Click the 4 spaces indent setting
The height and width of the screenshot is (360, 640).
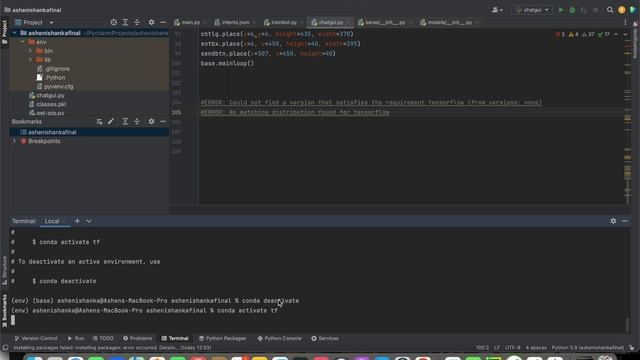536,348
